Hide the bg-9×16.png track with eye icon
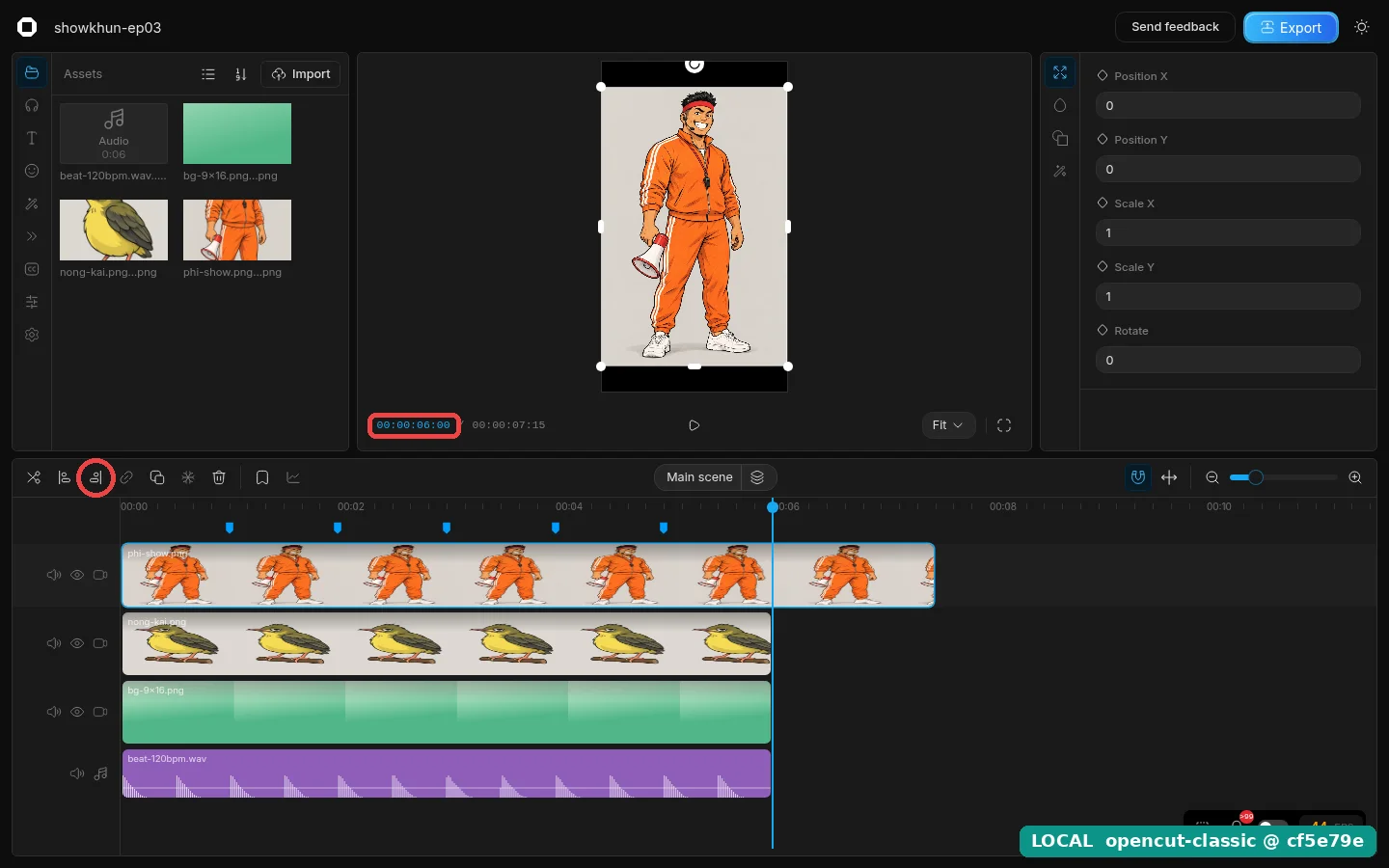 pos(77,712)
